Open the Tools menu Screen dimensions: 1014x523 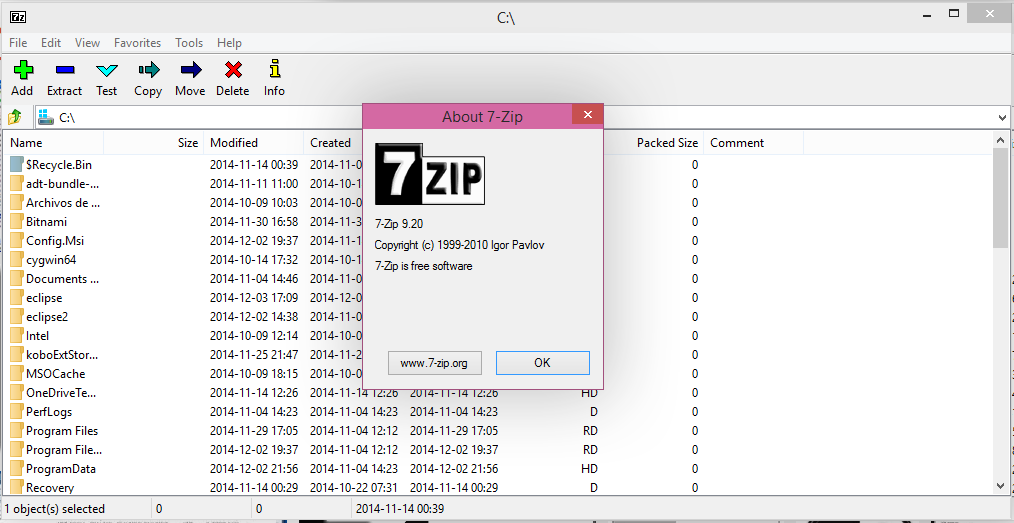(x=189, y=43)
